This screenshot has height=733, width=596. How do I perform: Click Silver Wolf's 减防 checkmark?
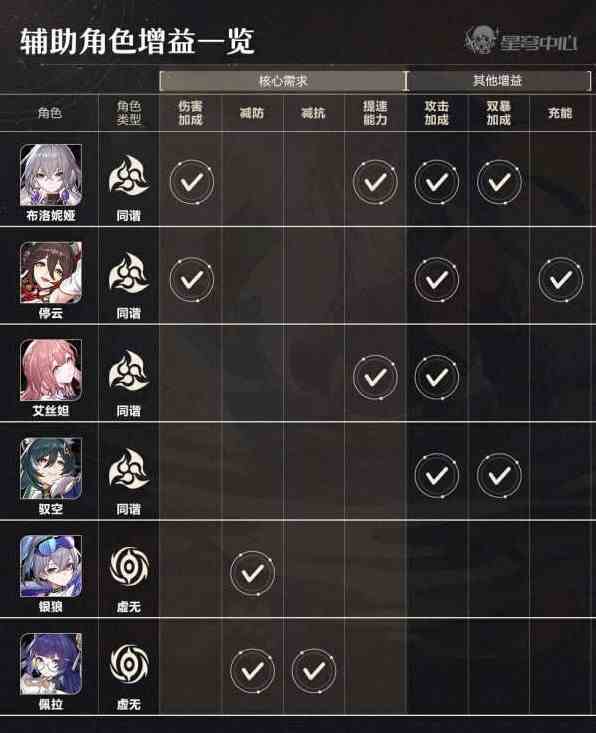[252, 573]
